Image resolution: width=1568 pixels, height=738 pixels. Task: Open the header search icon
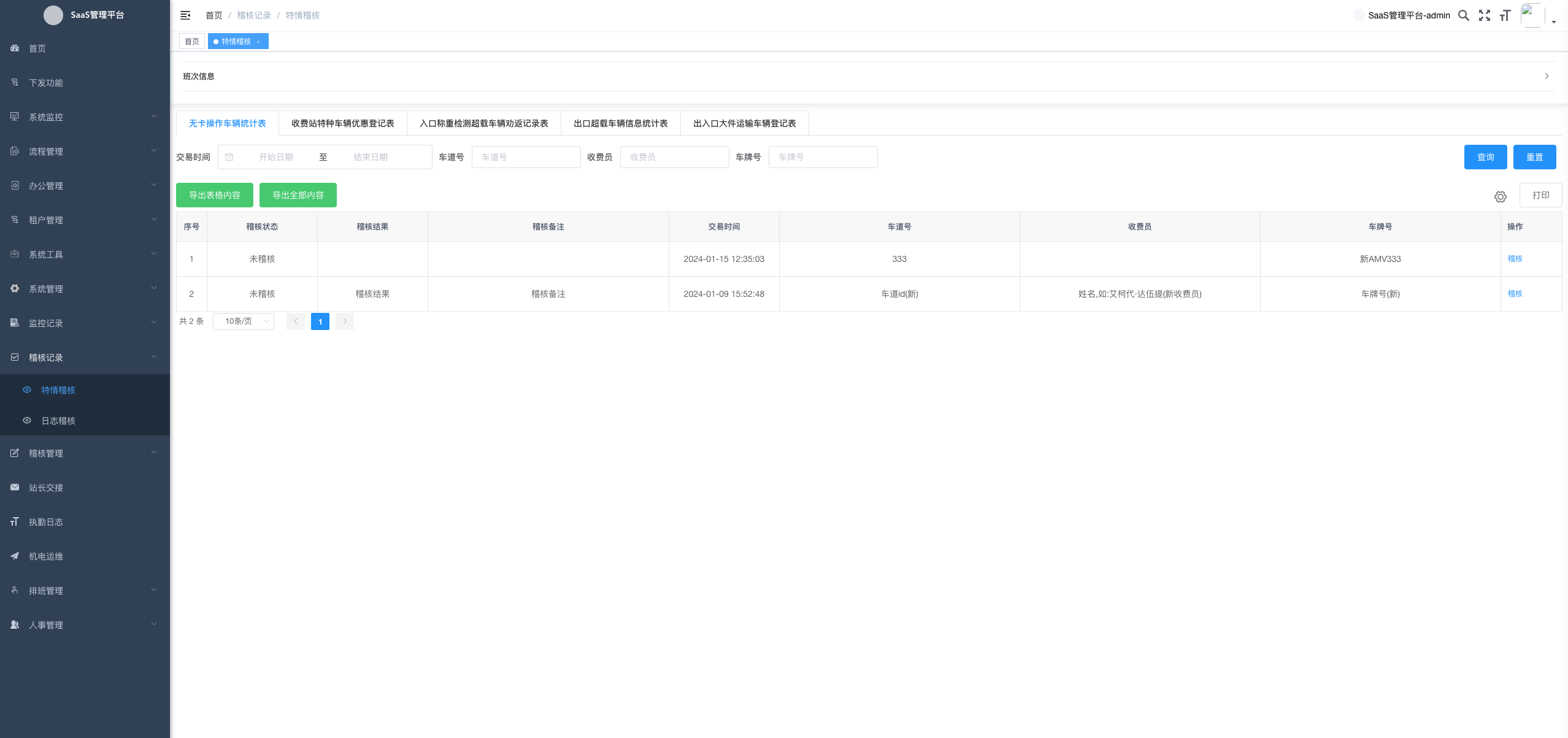pos(1464,15)
